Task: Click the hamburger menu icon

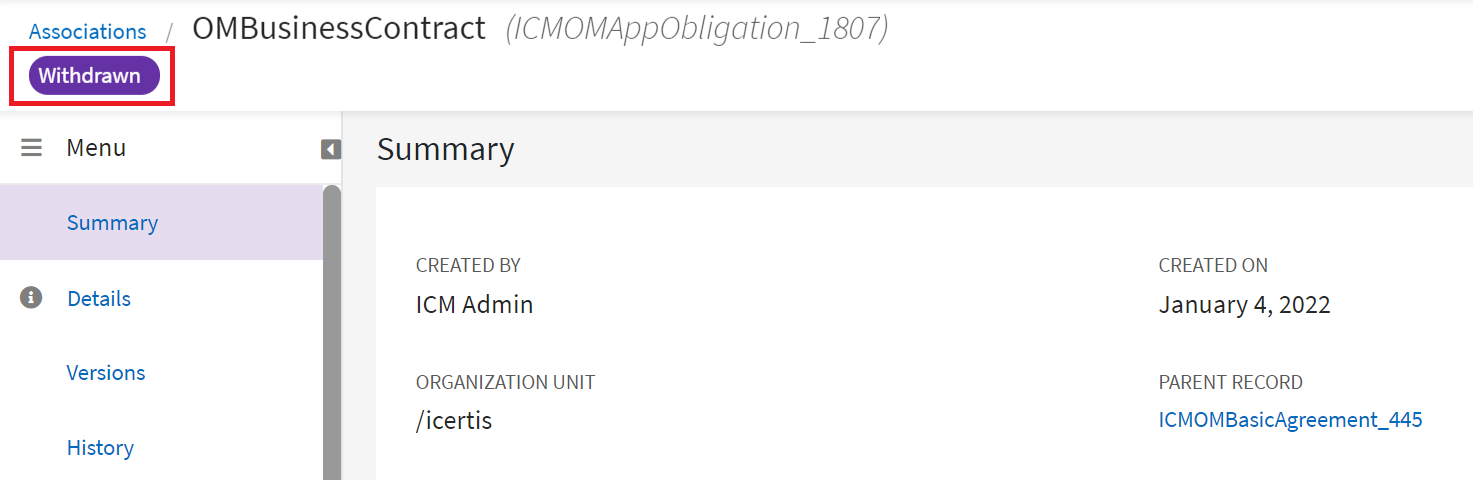Action: [x=32, y=148]
